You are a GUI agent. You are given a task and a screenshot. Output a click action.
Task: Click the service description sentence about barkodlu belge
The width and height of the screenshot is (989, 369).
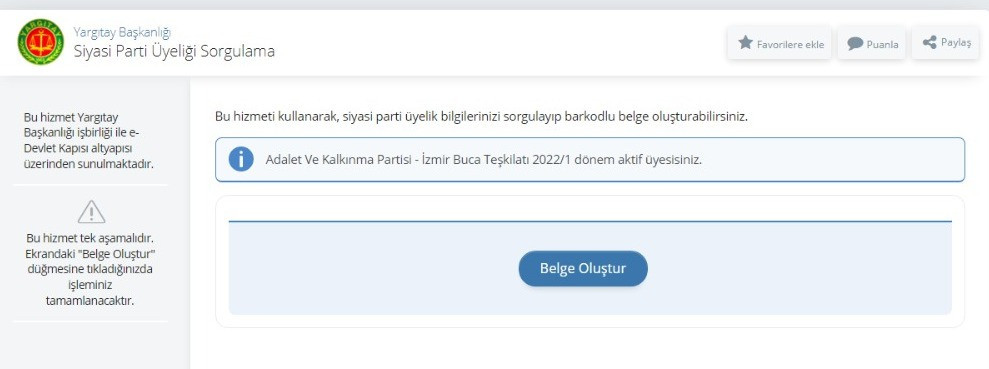coord(481,117)
